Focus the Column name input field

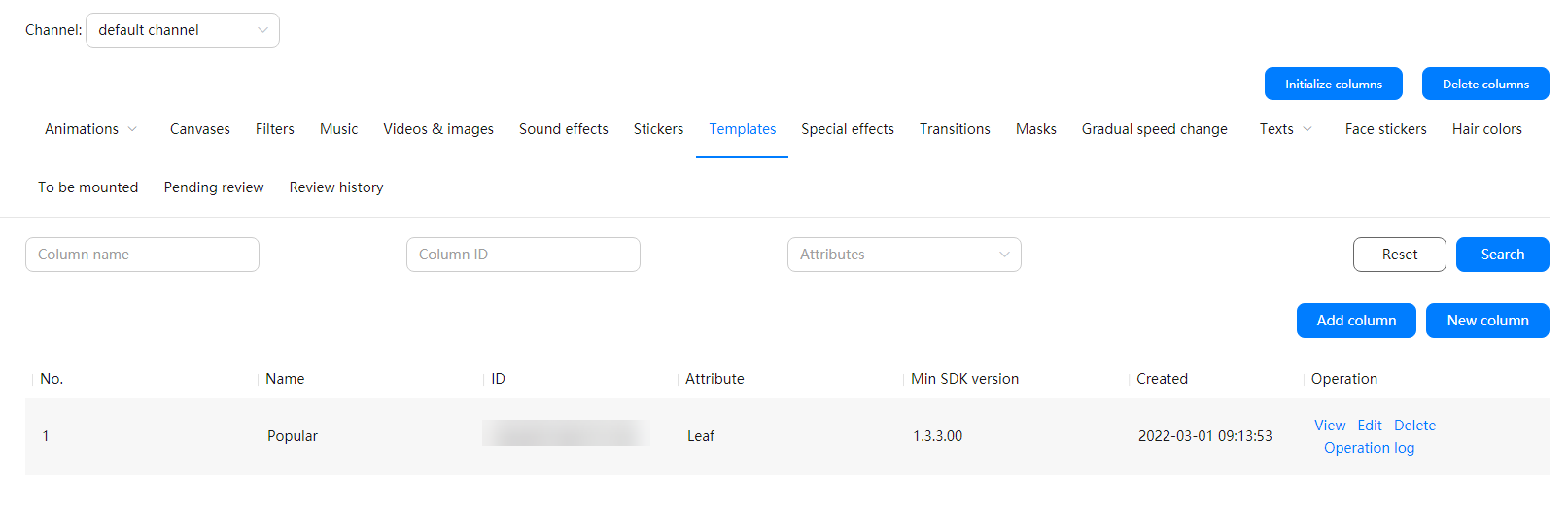pyautogui.click(x=142, y=255)
